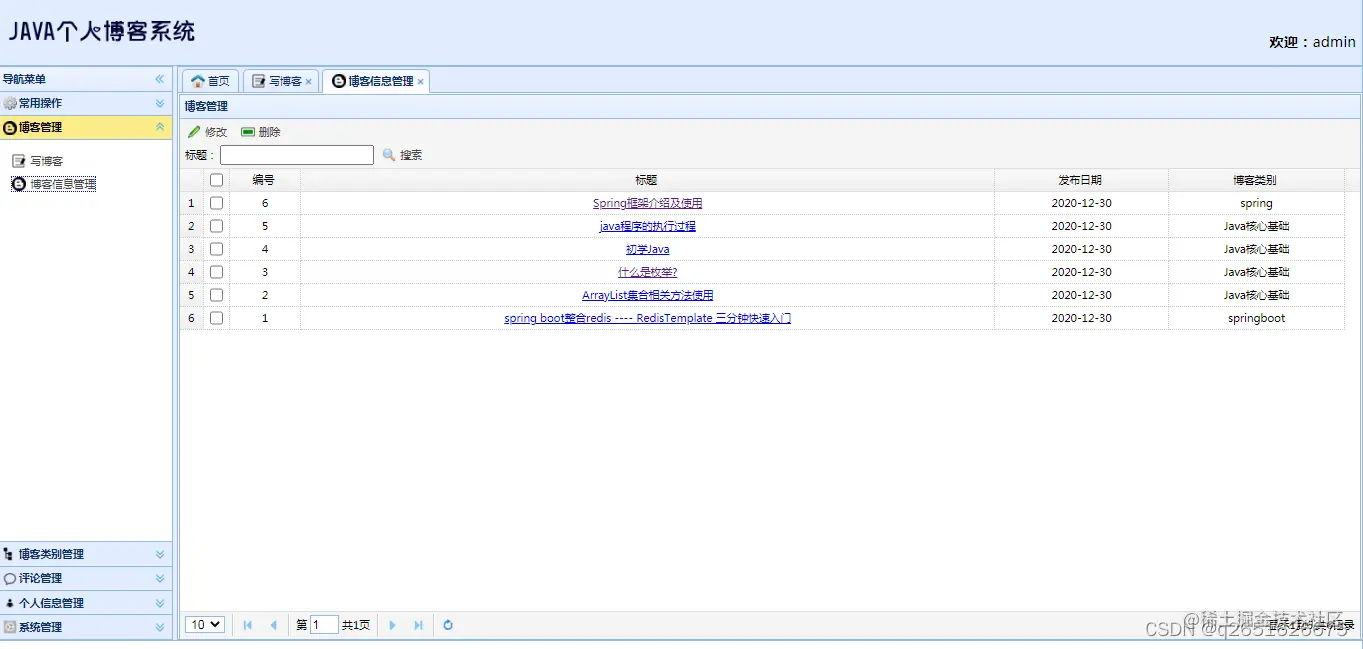Image resolution: width=1363 pixels, height=649 pixels.
Task: Click the 系统管理 section icon
Action: (x=9, y=627)
